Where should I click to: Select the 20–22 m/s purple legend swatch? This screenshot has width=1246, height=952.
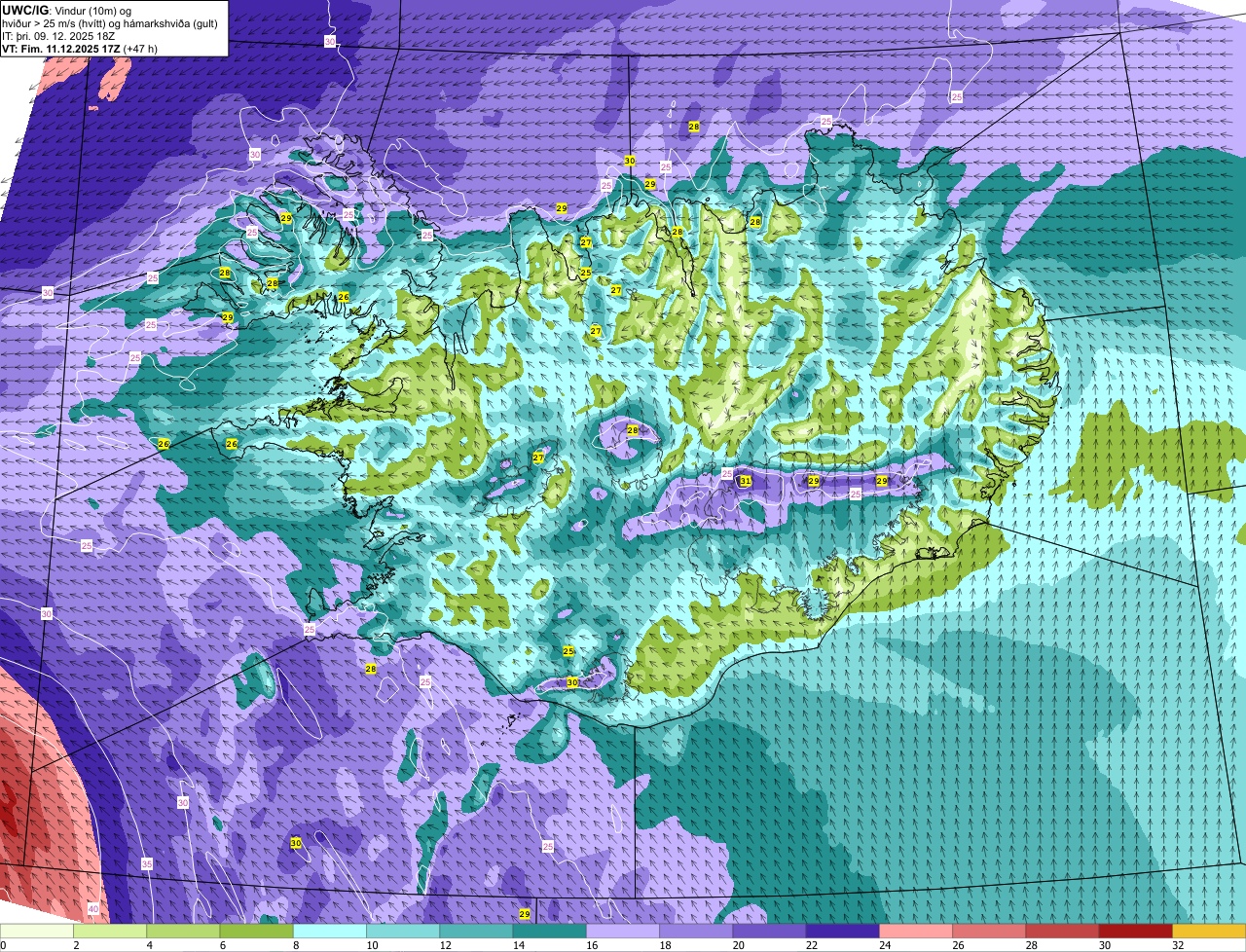769,932
